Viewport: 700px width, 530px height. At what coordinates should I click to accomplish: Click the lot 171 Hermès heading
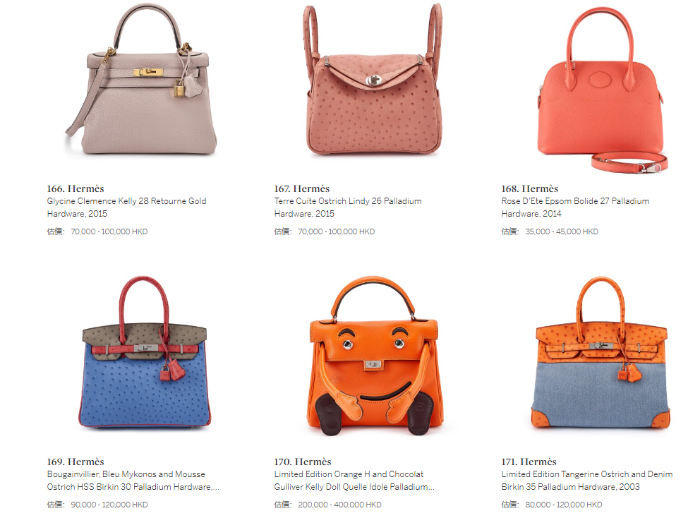pyautogui.click(x=529, y=462)
